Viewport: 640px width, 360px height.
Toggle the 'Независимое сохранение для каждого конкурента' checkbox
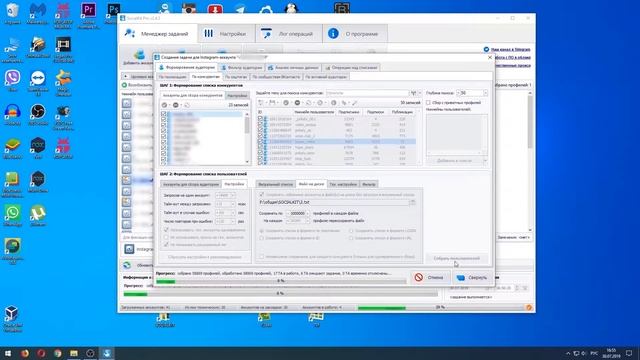tap(262, 257)
